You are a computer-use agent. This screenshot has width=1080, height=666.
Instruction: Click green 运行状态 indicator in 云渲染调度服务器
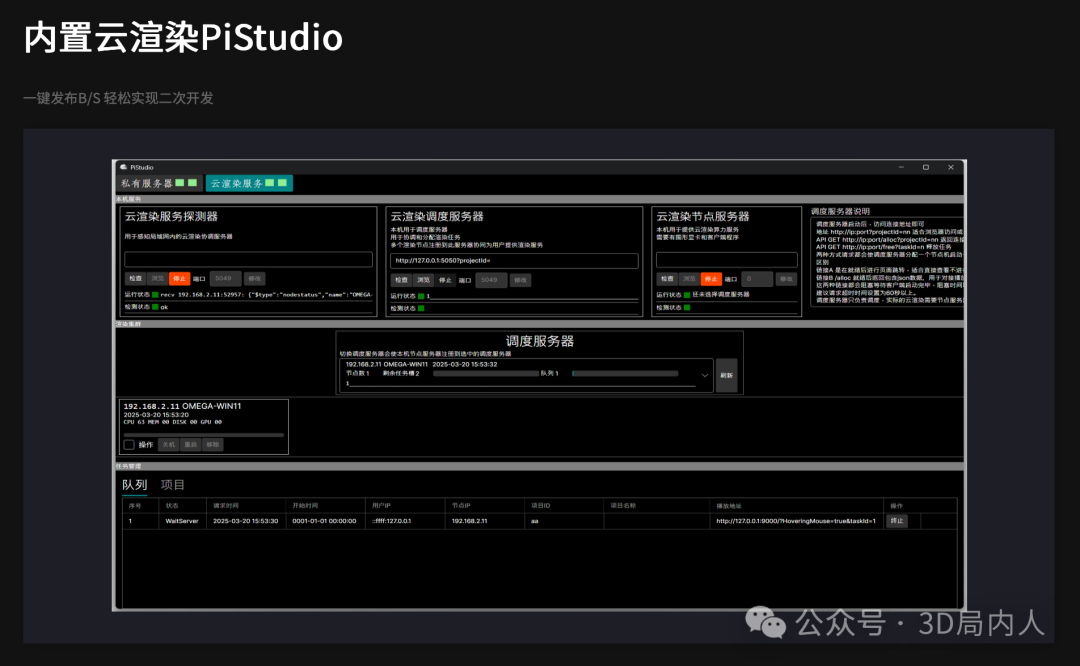421,296
